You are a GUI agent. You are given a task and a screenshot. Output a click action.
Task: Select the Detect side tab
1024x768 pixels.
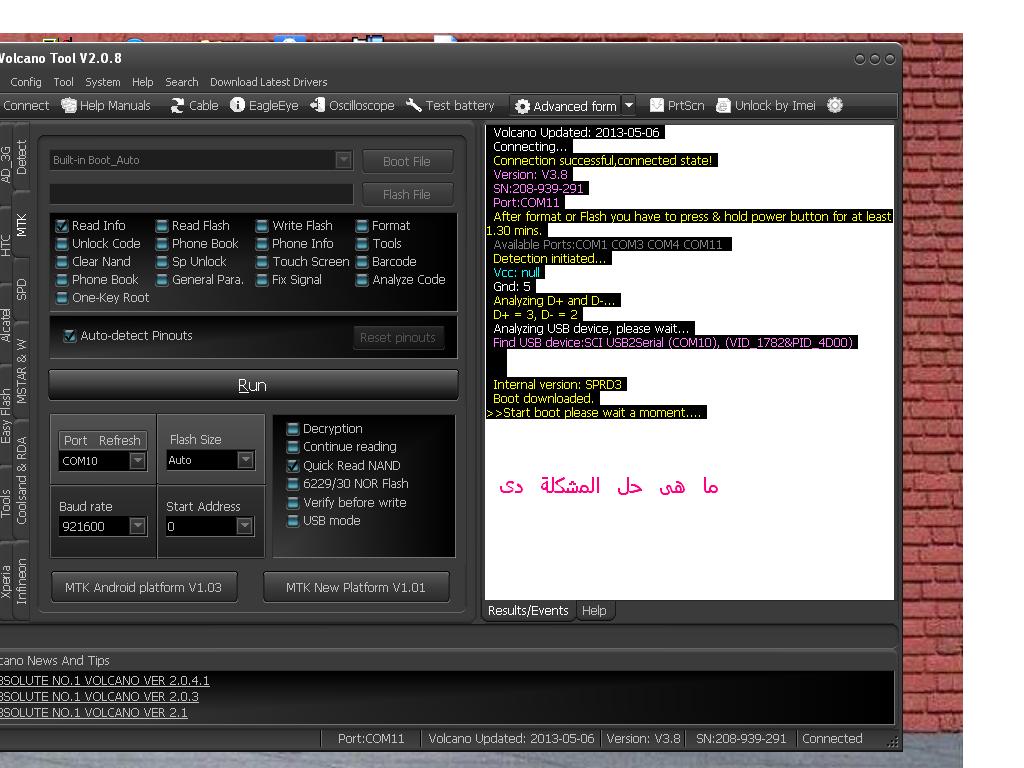22,157
